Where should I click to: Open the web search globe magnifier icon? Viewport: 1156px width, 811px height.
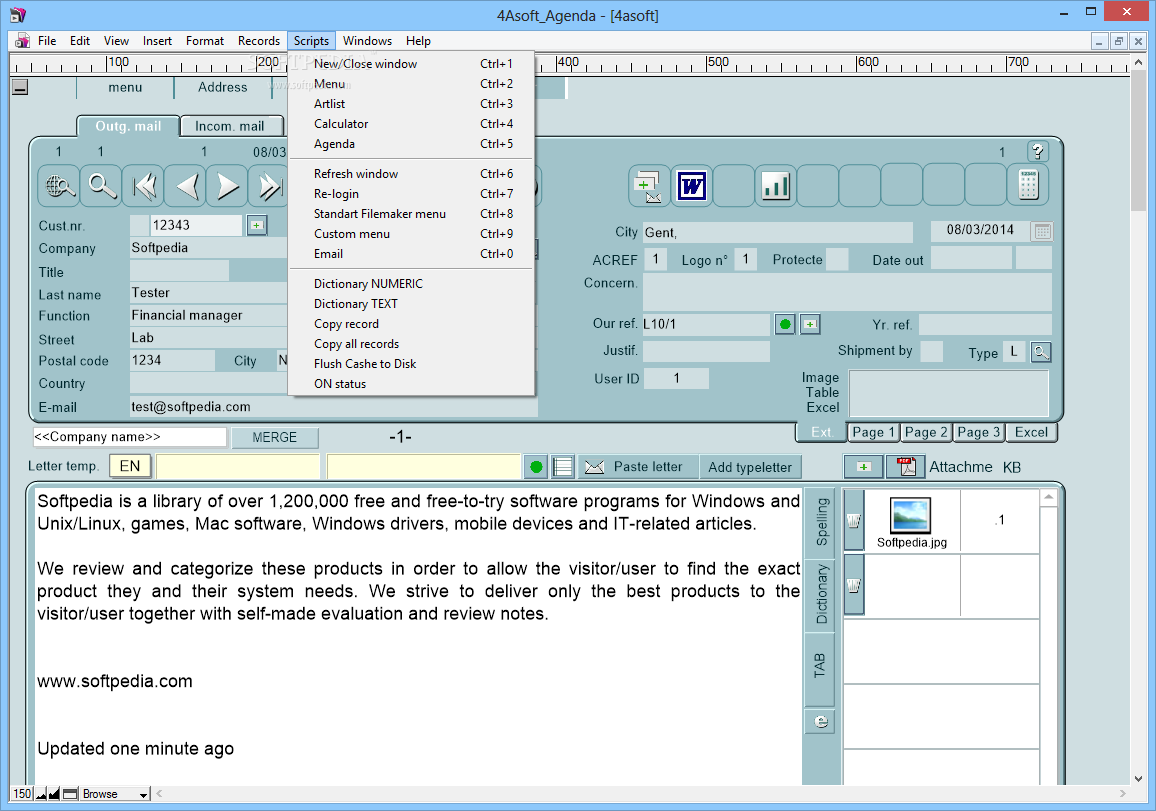click(59, 186)
